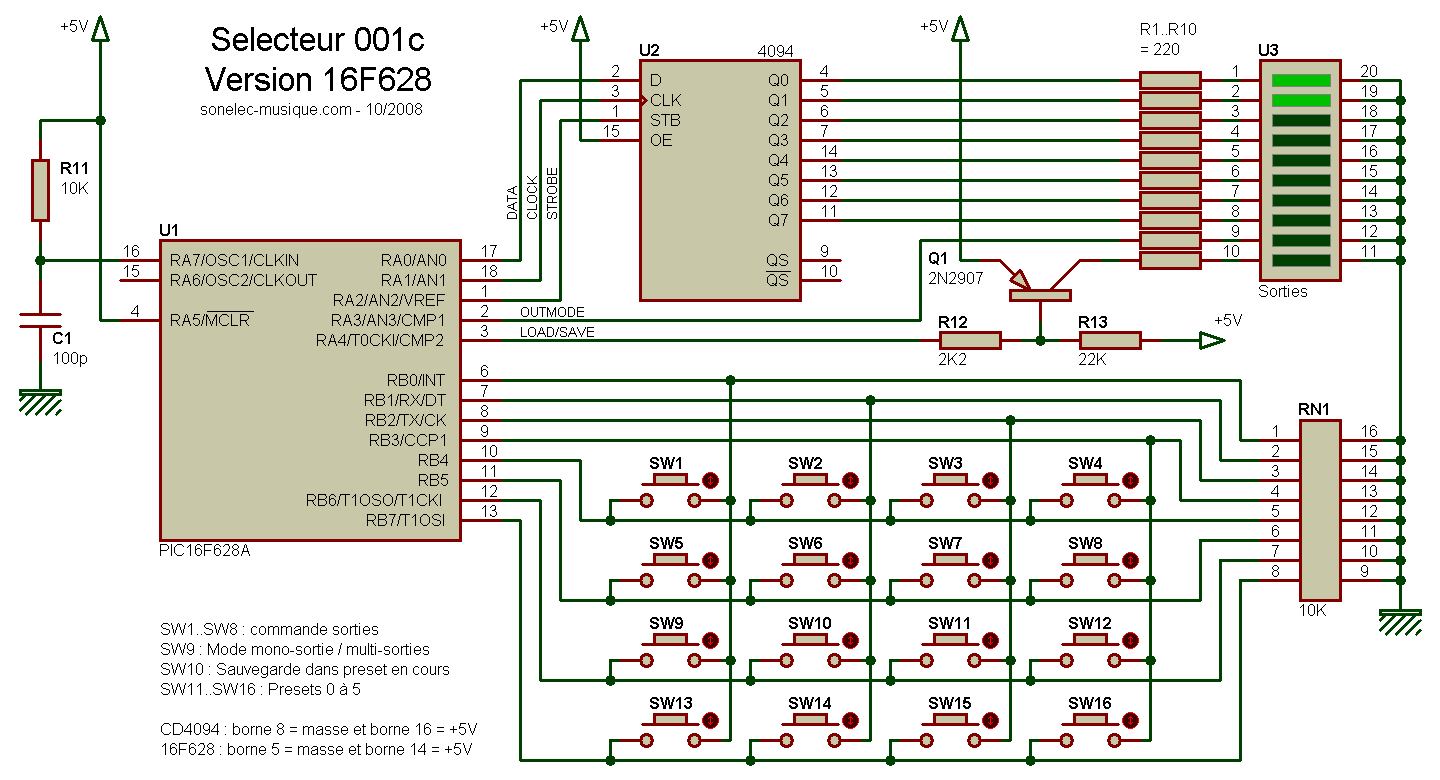
Task: Select the +5V power arrow above R11
Action: [100, 30]
